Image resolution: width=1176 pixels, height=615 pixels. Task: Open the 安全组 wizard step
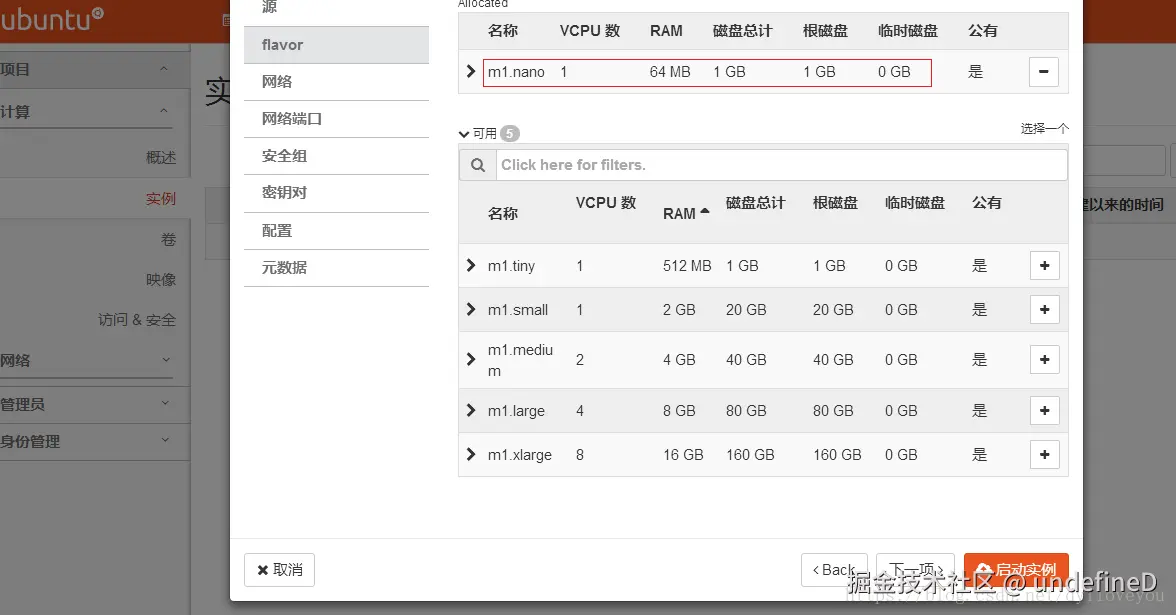point(336,156)
